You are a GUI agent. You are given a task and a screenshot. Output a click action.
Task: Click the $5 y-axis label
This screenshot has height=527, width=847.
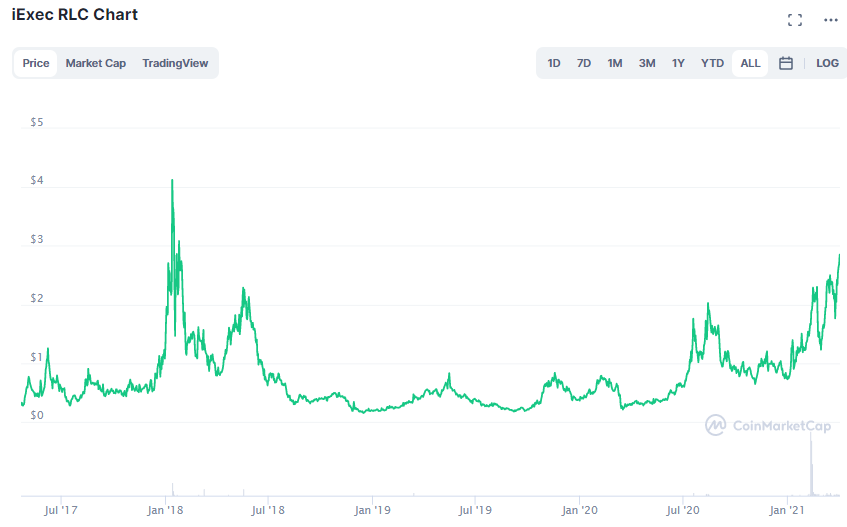click(x=37, y=122)
